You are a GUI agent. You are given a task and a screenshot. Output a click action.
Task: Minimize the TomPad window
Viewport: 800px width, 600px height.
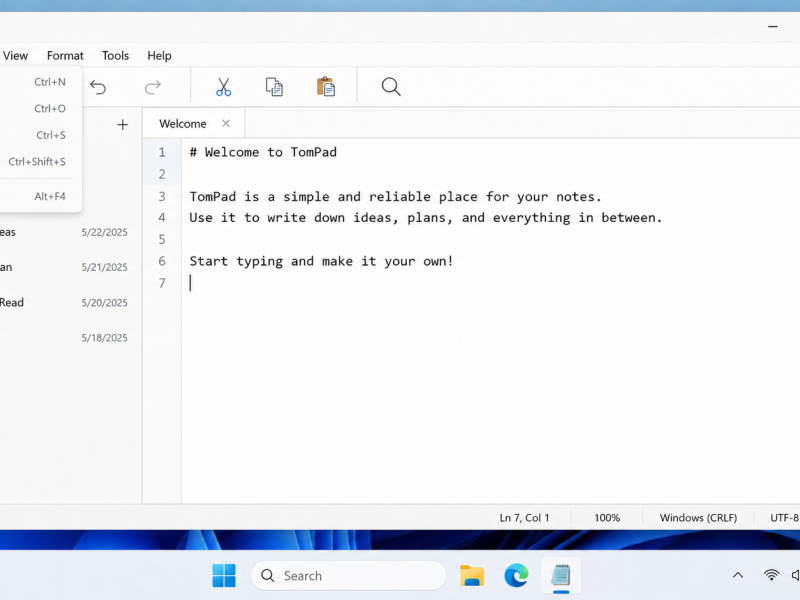pos(773,26)
